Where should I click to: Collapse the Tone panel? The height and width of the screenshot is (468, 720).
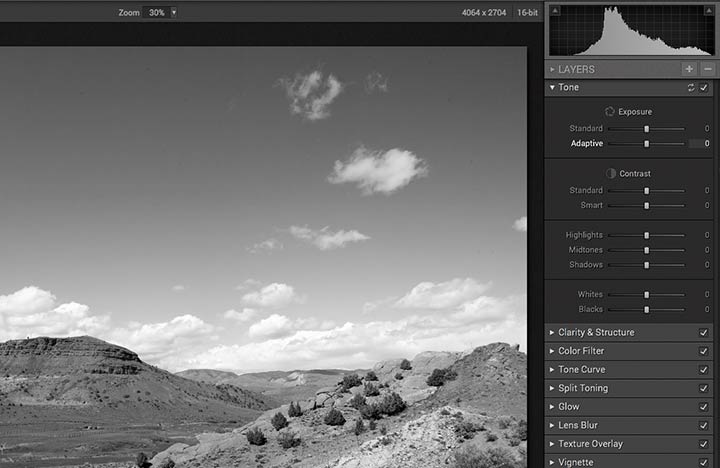552,87
